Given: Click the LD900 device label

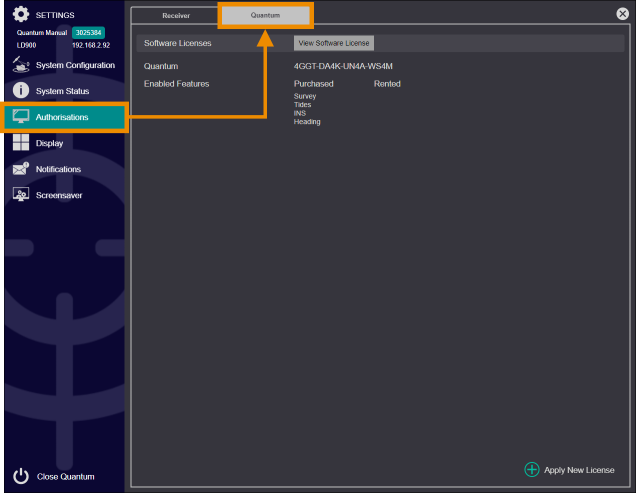Looking at the screenshot, I should click(x=26, y=45).
